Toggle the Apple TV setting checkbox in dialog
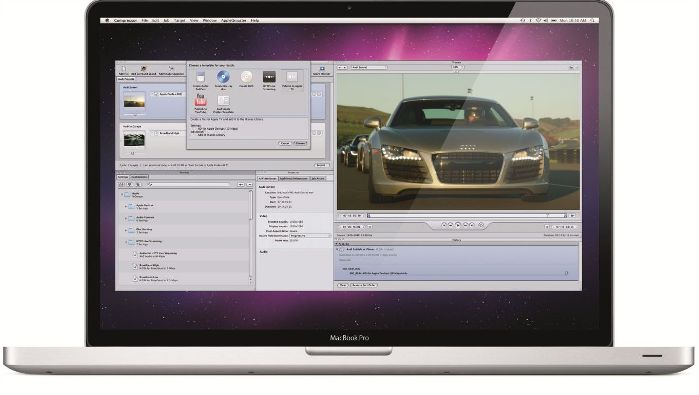 click(195, 129)
